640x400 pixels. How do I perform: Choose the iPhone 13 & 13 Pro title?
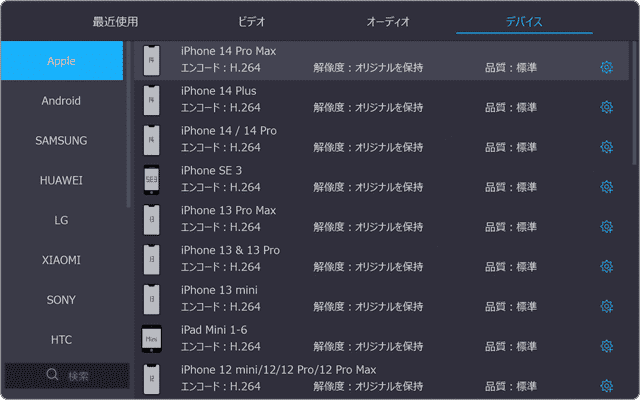[x=230, y=250]
